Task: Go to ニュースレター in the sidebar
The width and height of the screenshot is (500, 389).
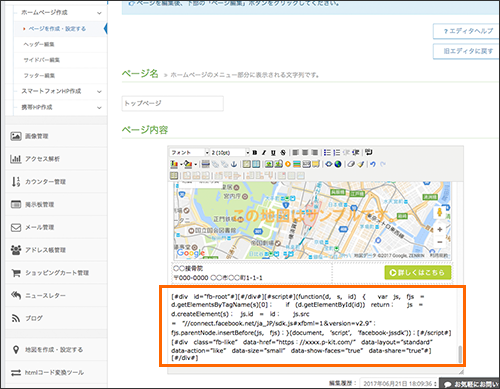Action: [x=56, y=295]
